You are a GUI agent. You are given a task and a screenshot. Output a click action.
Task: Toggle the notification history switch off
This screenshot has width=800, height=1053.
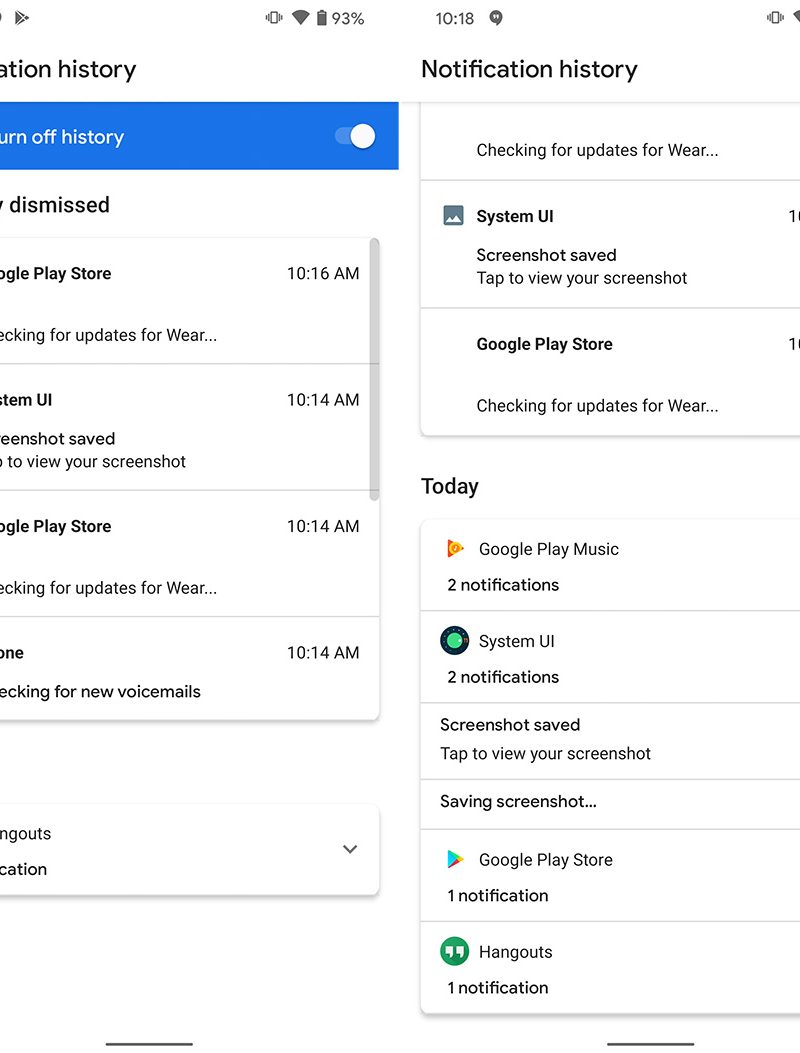point(355,136)
